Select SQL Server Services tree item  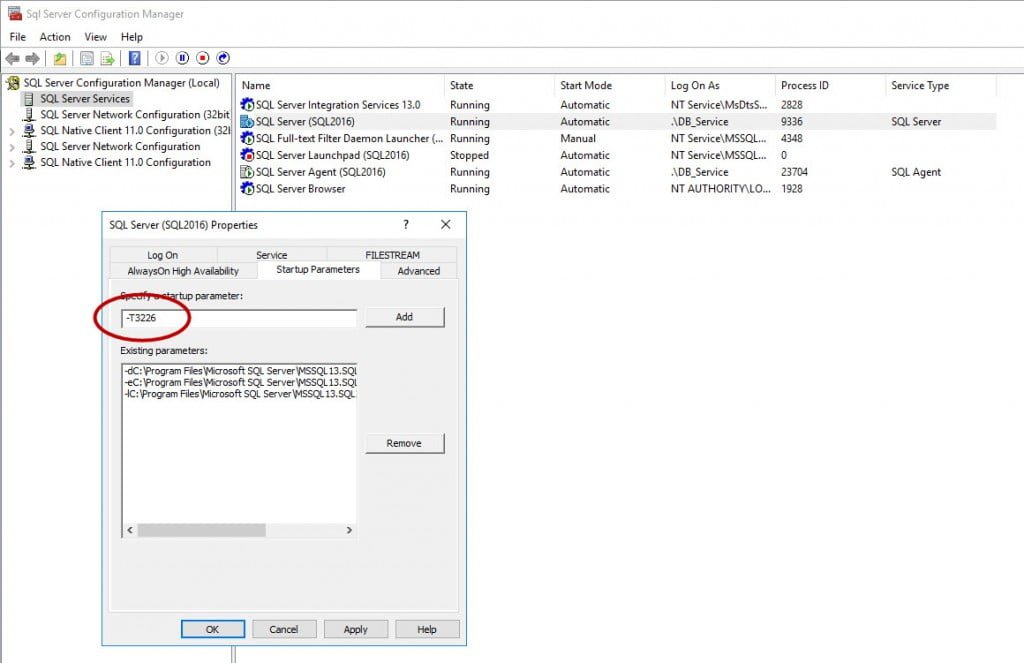point(85,99)
